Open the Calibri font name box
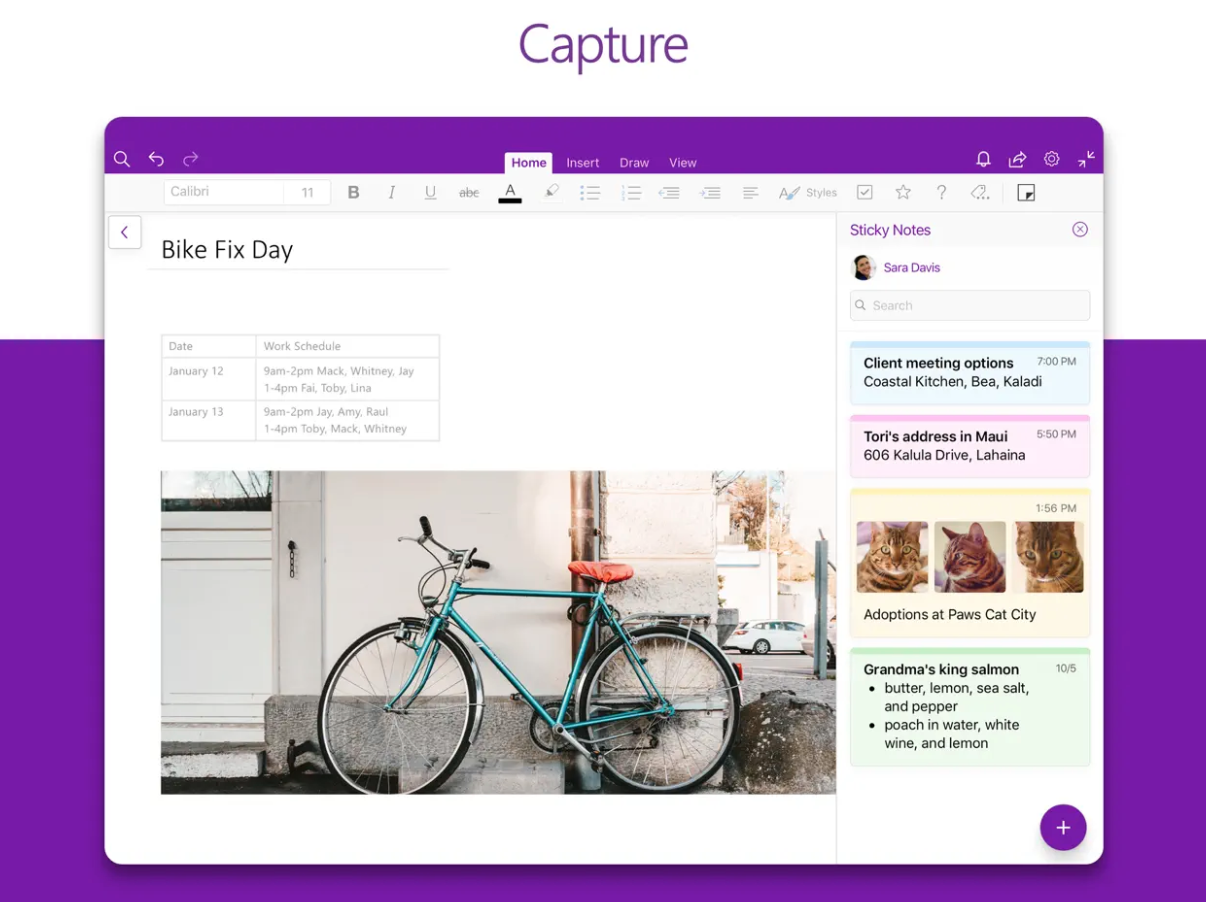Screen dimensions: 1206x902 [224, 192]
